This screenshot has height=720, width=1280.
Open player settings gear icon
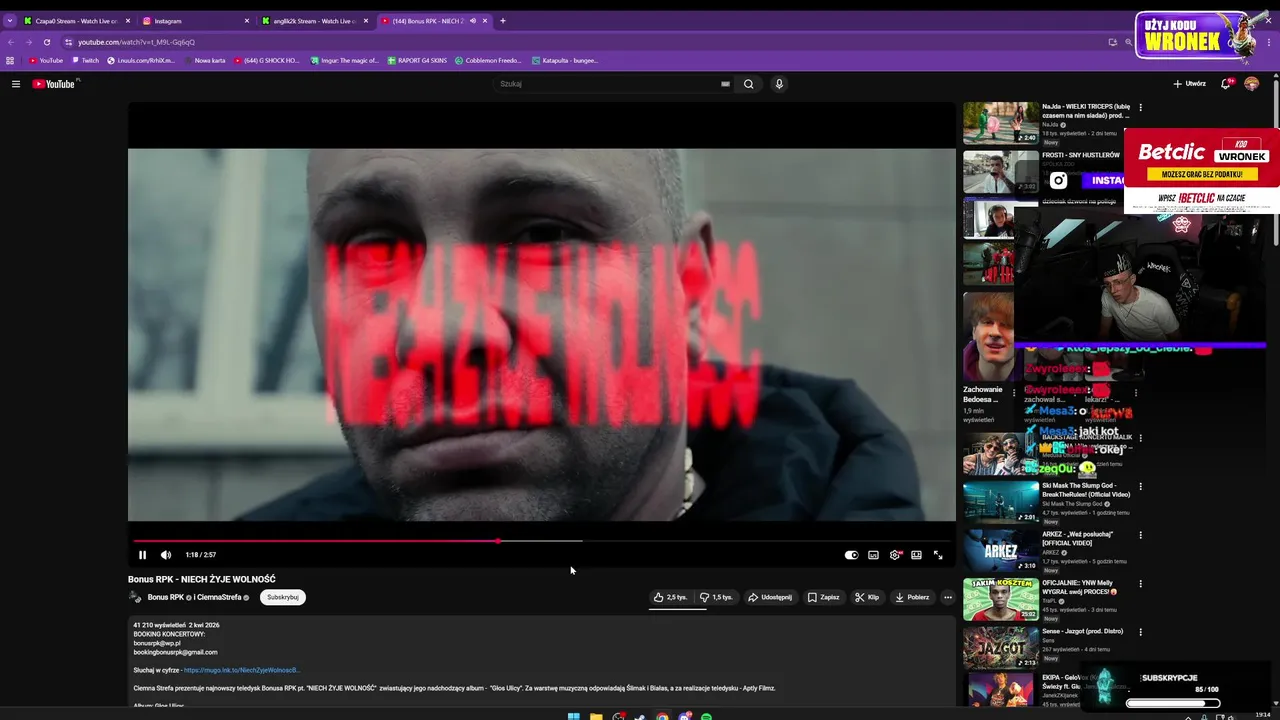click(895, 555)
